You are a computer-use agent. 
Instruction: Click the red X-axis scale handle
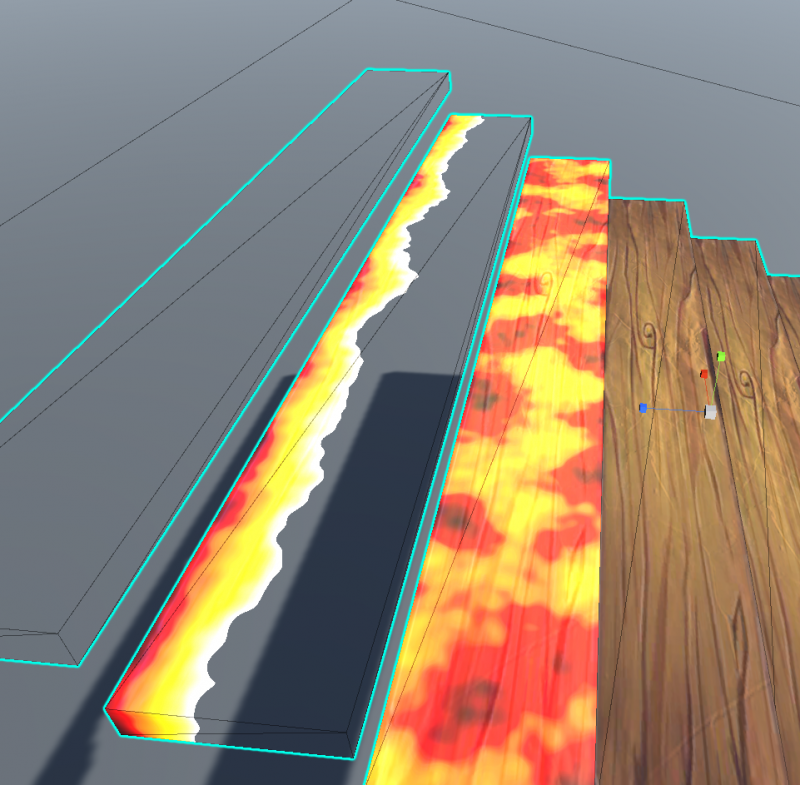click(x=704, y=375)
